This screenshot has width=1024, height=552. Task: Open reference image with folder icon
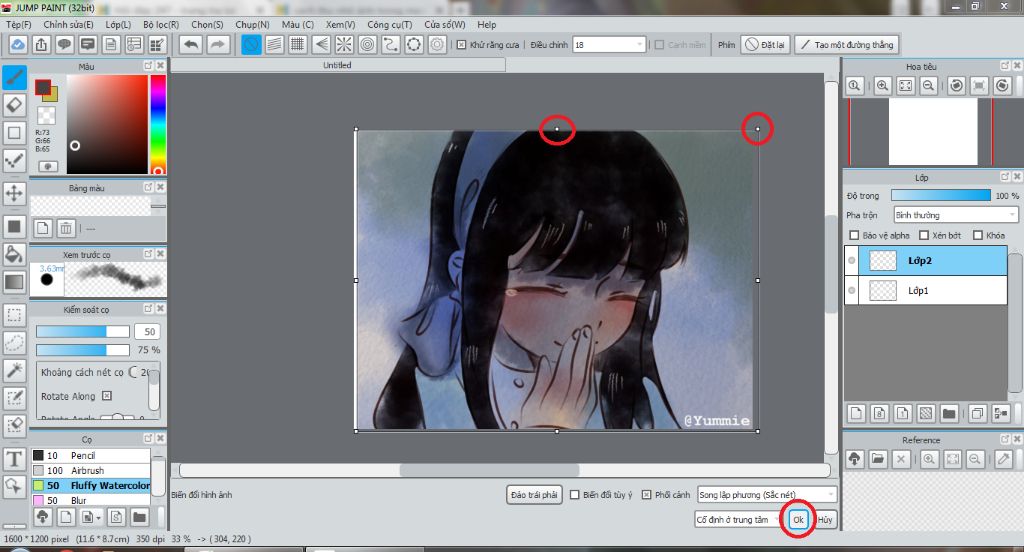(x=878, y=459)
